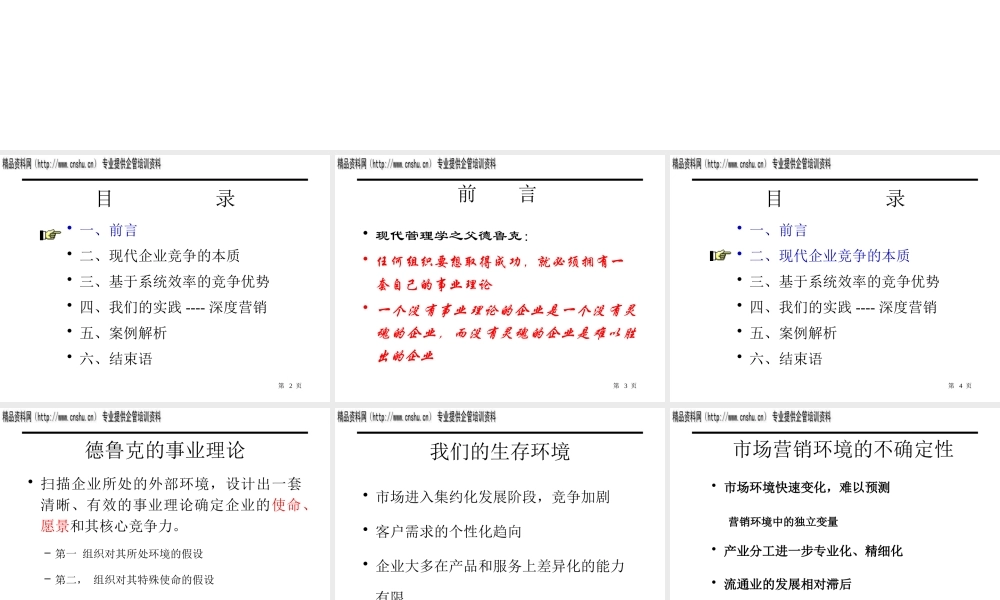This screenshot has width=1000, height=600.
Task: Open the 我们的生存环境 slide
Action: coord(500,452)
